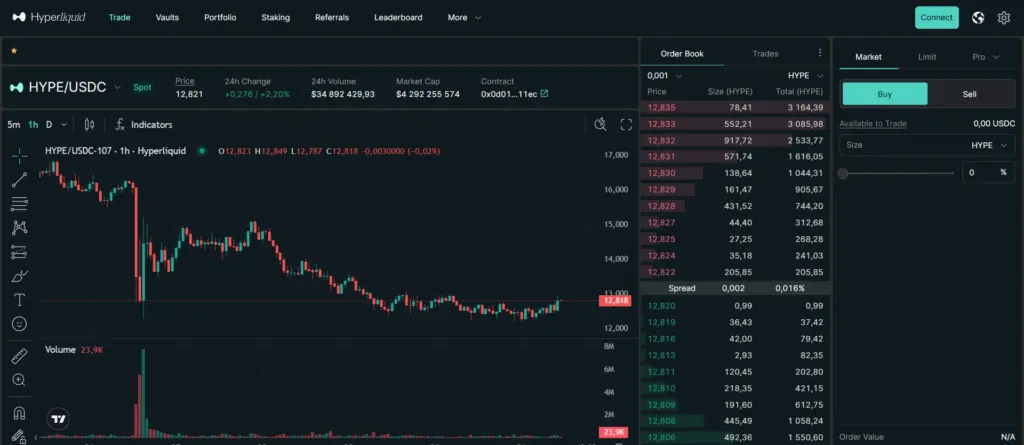1024x445 pixels.
Task: Open the settings gear icon
Action: [1004, 18]
